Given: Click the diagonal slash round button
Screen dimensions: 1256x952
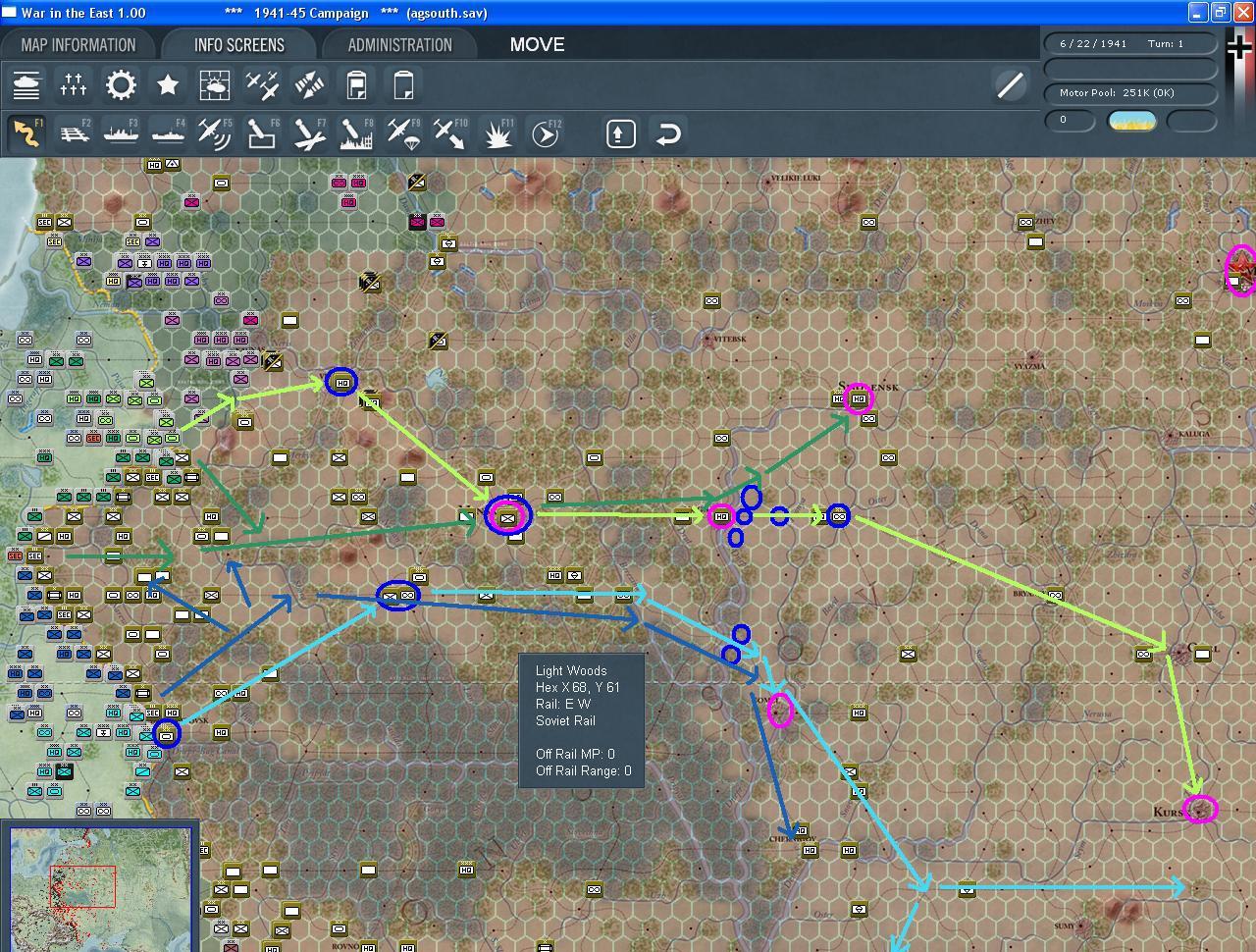Looking at the screenshot, I should (1010, 85).
